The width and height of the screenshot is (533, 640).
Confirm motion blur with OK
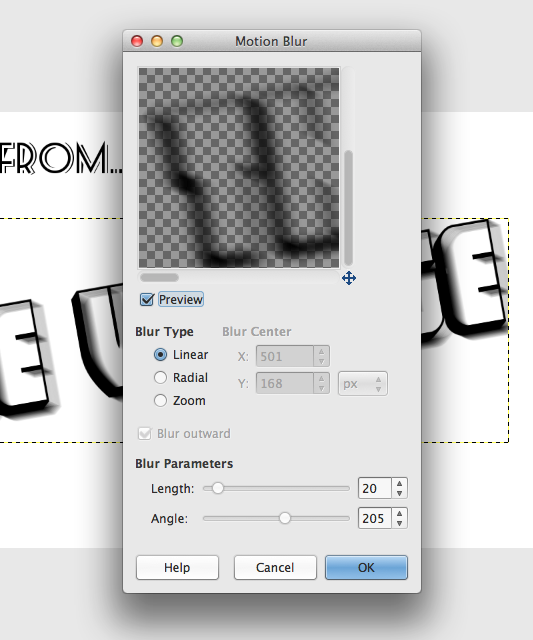(366, 567)
